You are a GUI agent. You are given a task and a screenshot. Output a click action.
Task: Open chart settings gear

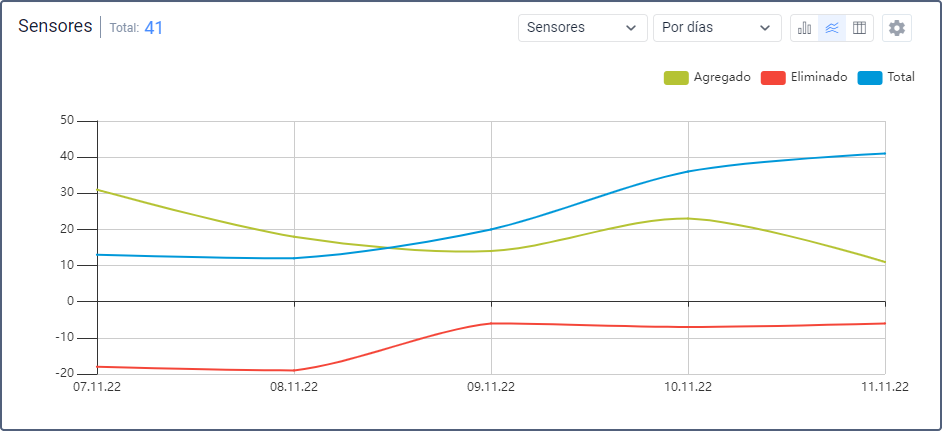click(897, 28)
